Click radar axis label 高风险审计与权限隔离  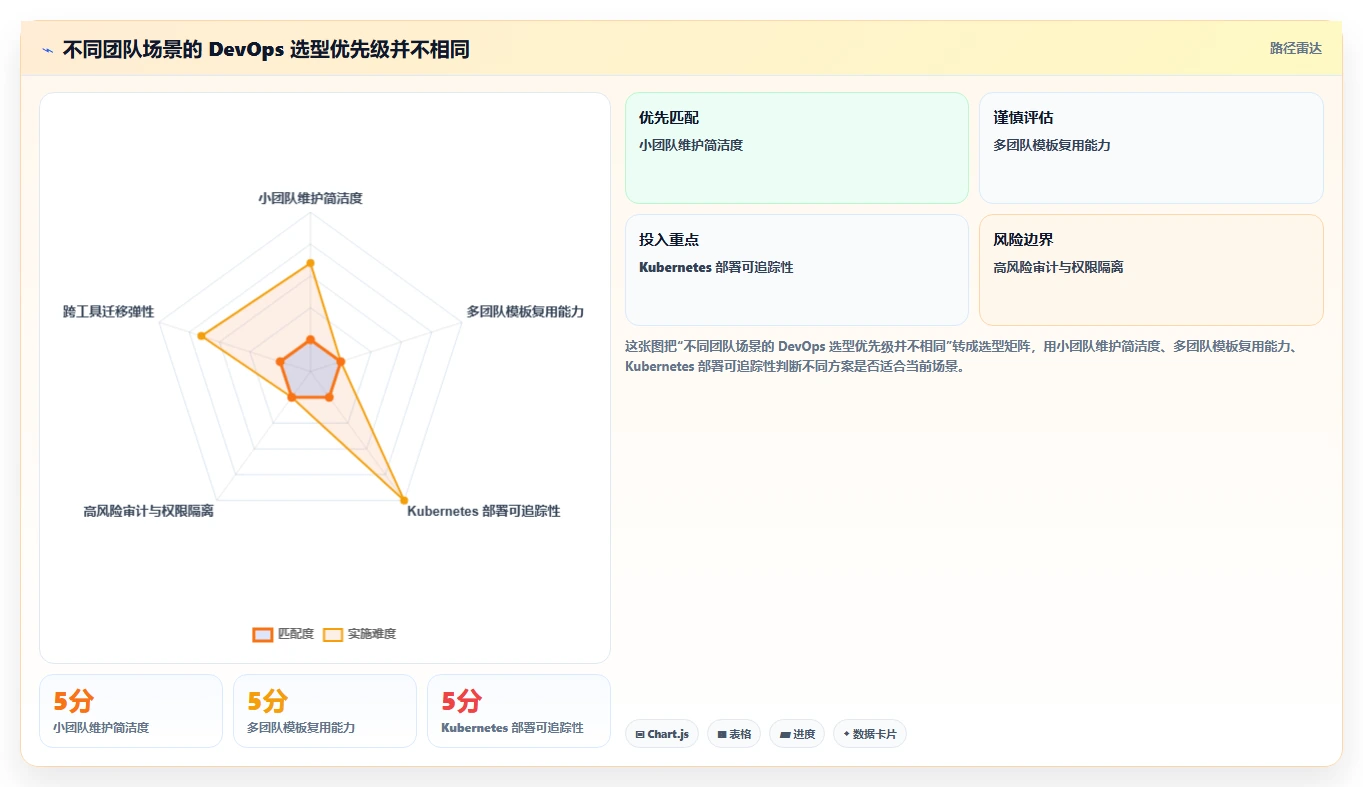pyautogui.click(x=148, y=511)
